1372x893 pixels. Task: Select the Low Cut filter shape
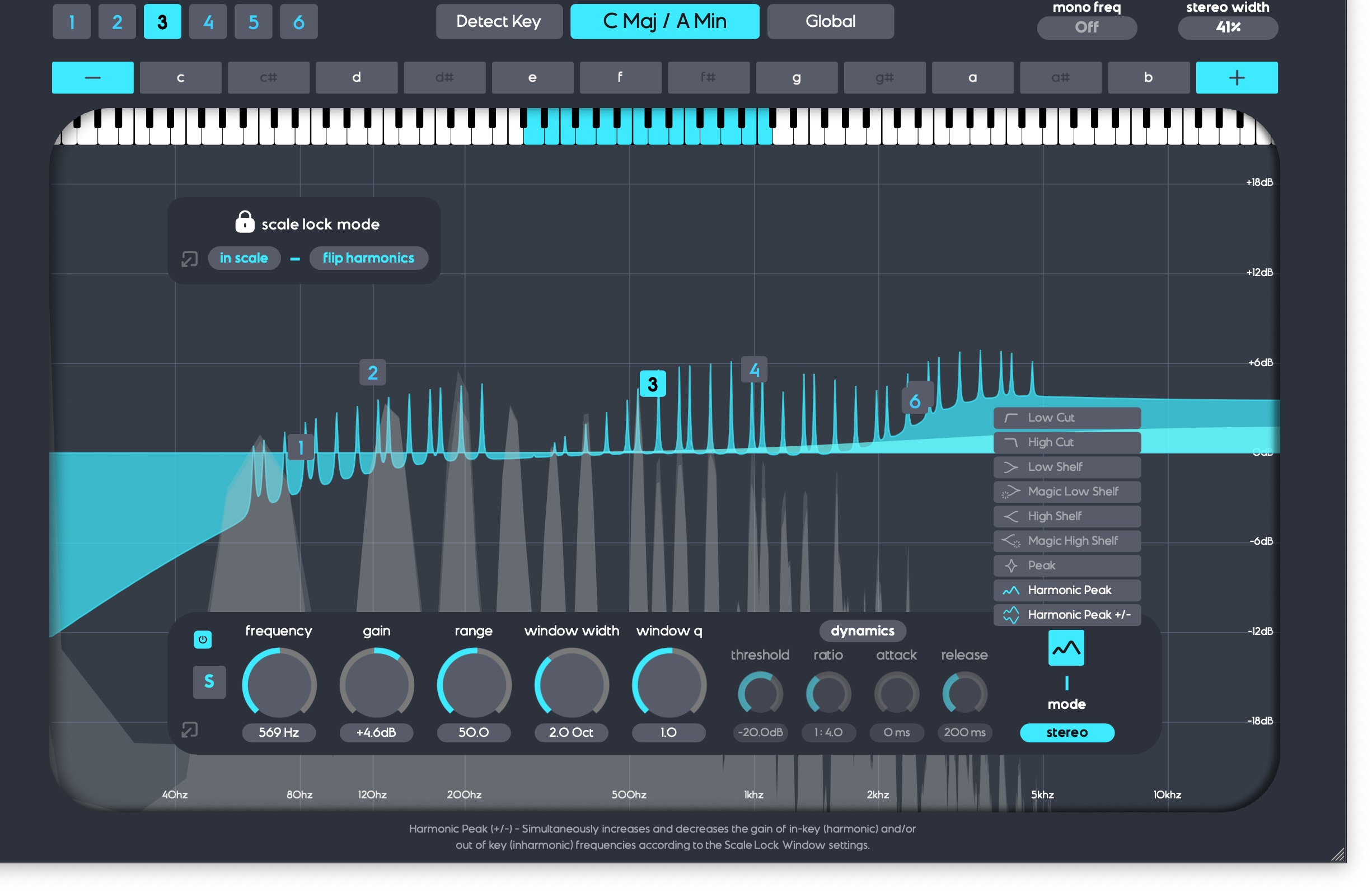tap(1066, 418)
